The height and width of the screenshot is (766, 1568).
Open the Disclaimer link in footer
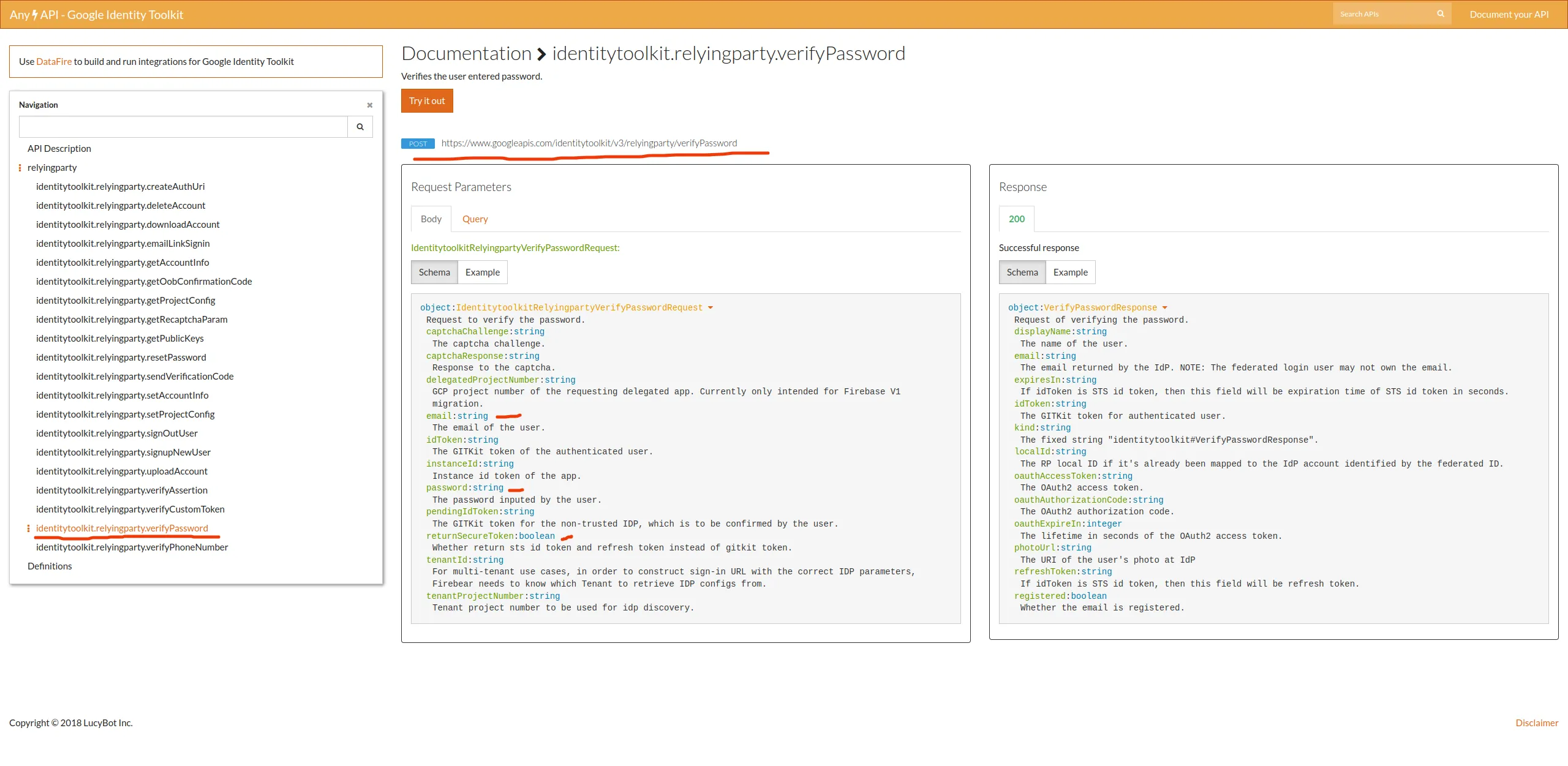point(1536,723)
